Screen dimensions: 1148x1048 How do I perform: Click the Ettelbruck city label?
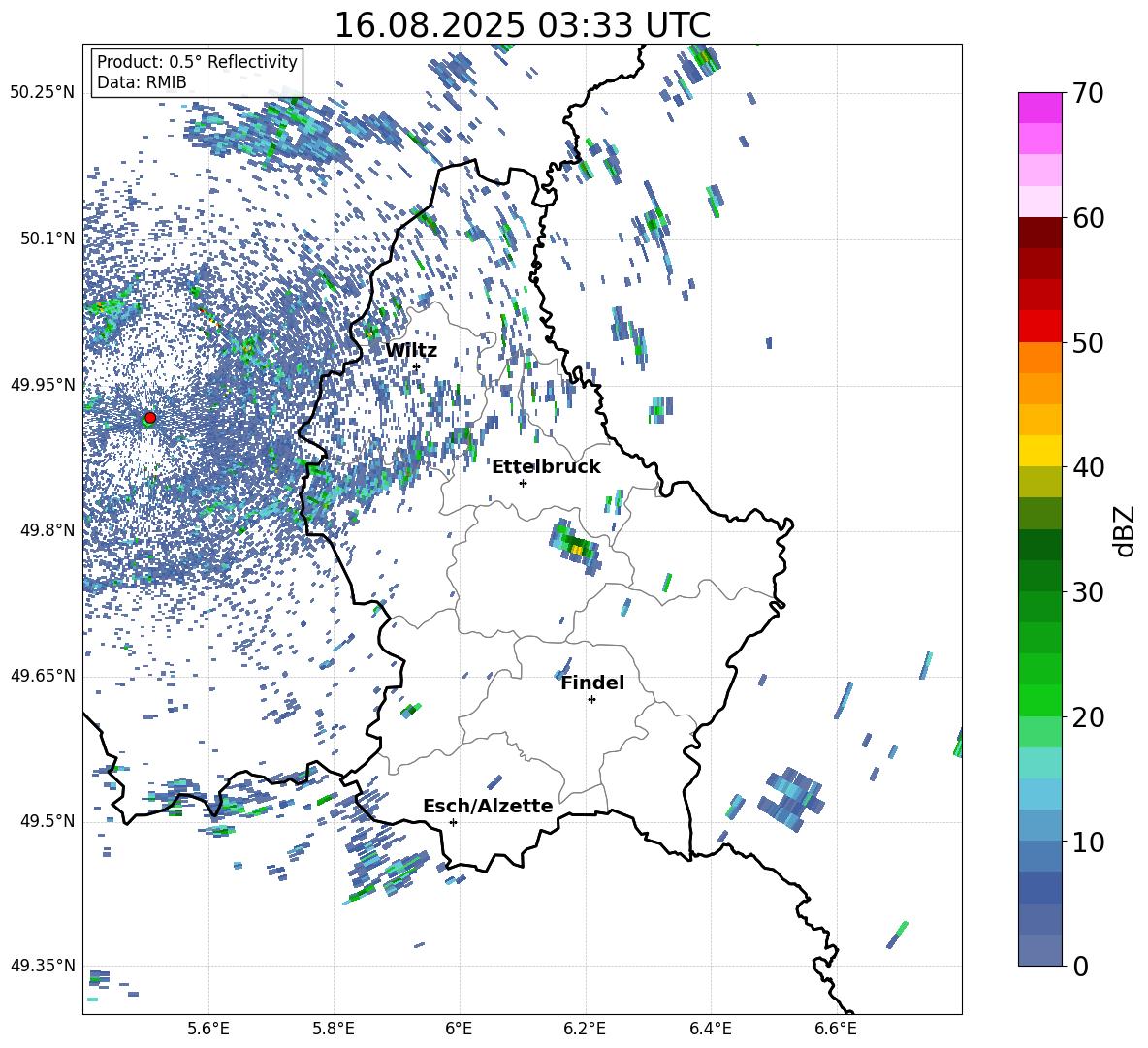[546, 467]
